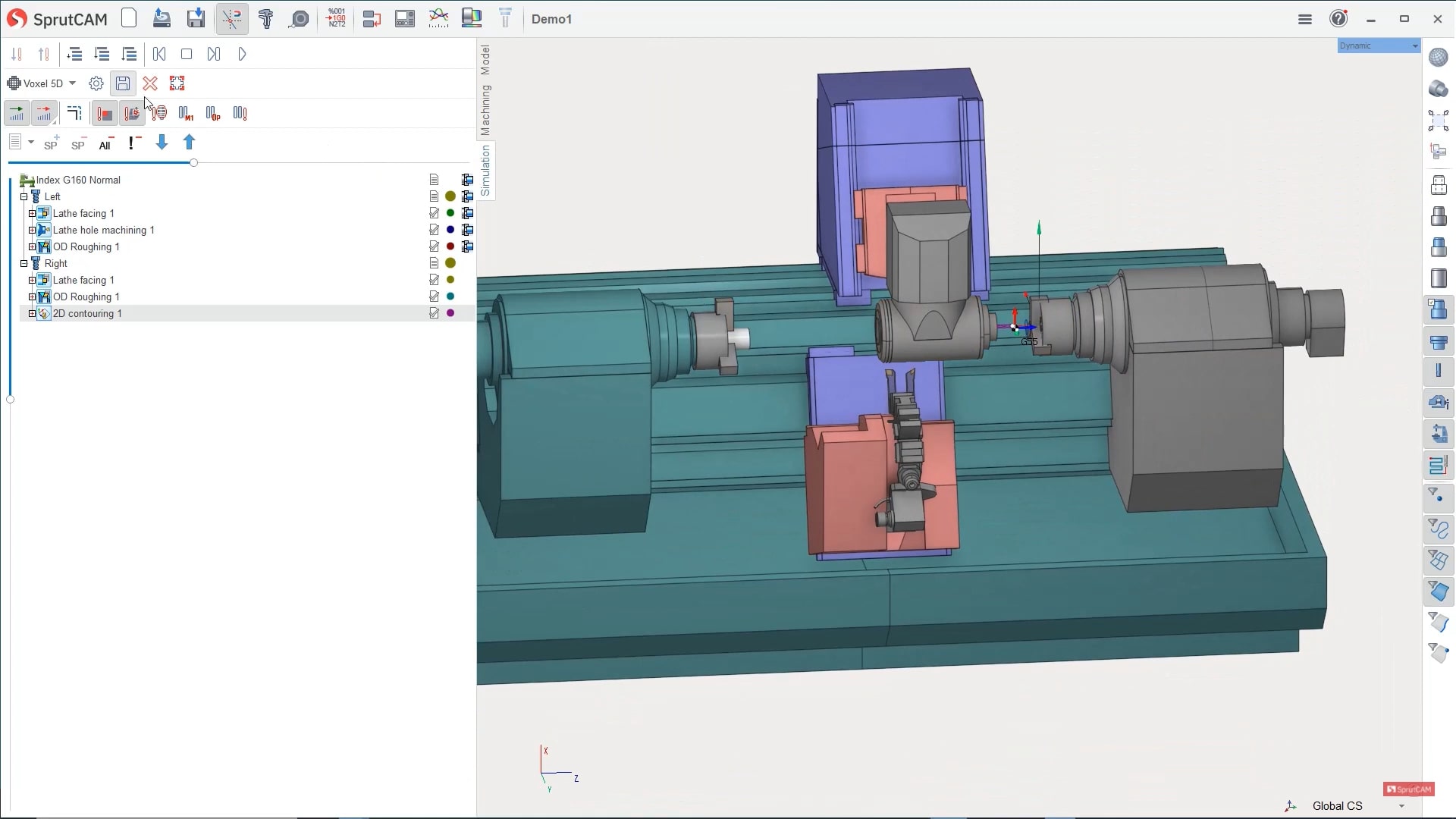Click the OP pause by operation icon

pyautogui.click(x=213, y=113)
